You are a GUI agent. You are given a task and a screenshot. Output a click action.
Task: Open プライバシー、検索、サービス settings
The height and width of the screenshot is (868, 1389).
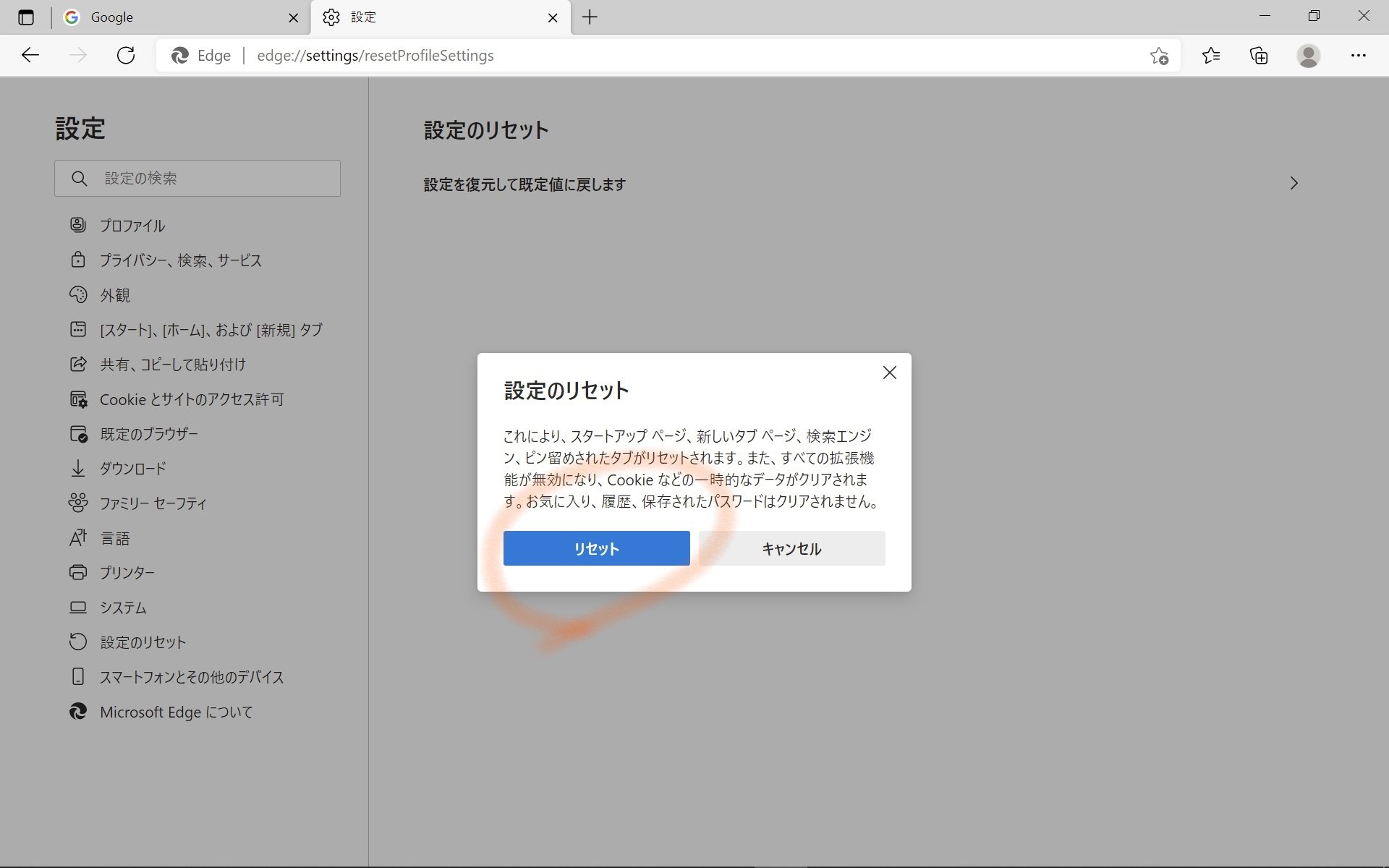pos(180,260)
